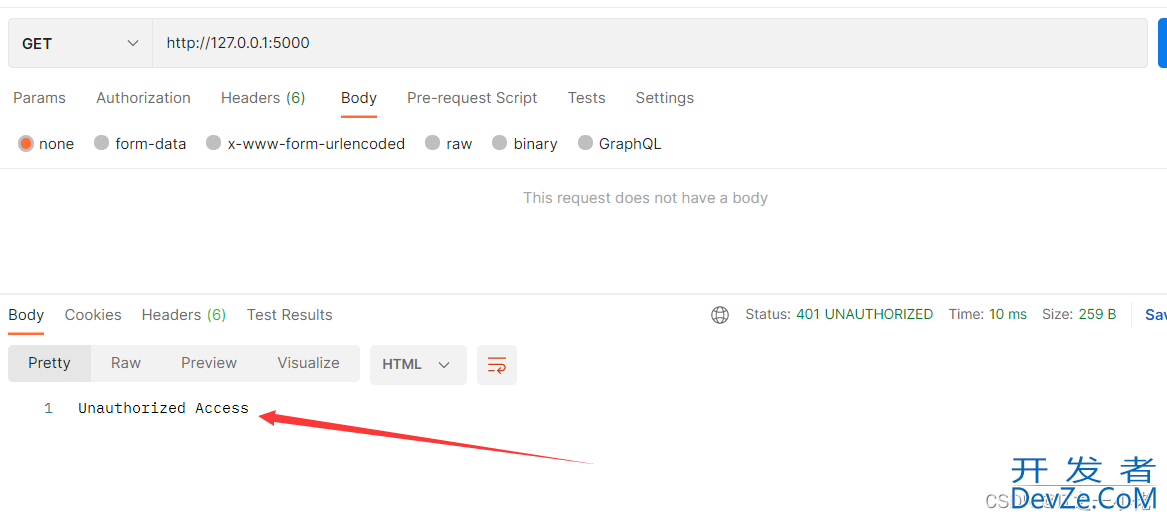Choose the GraphQL body type
1167x520 pixels.
pyautogui.click(x=586, y=144)
